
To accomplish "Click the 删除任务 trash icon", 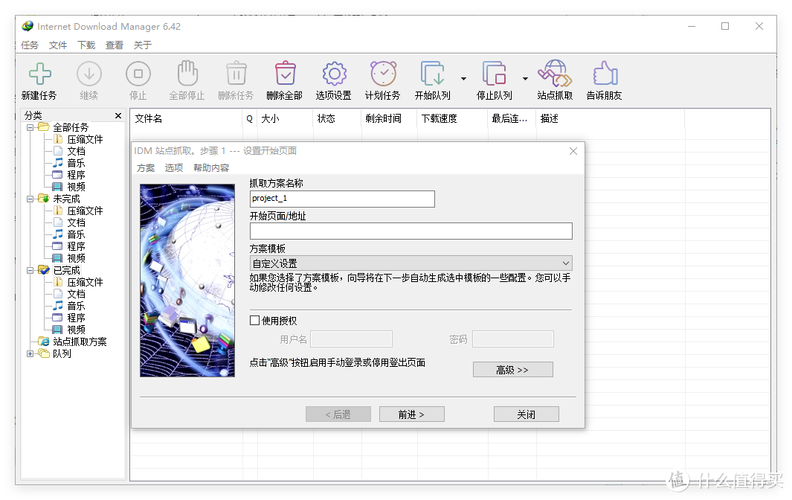I will tap(236, 74).
